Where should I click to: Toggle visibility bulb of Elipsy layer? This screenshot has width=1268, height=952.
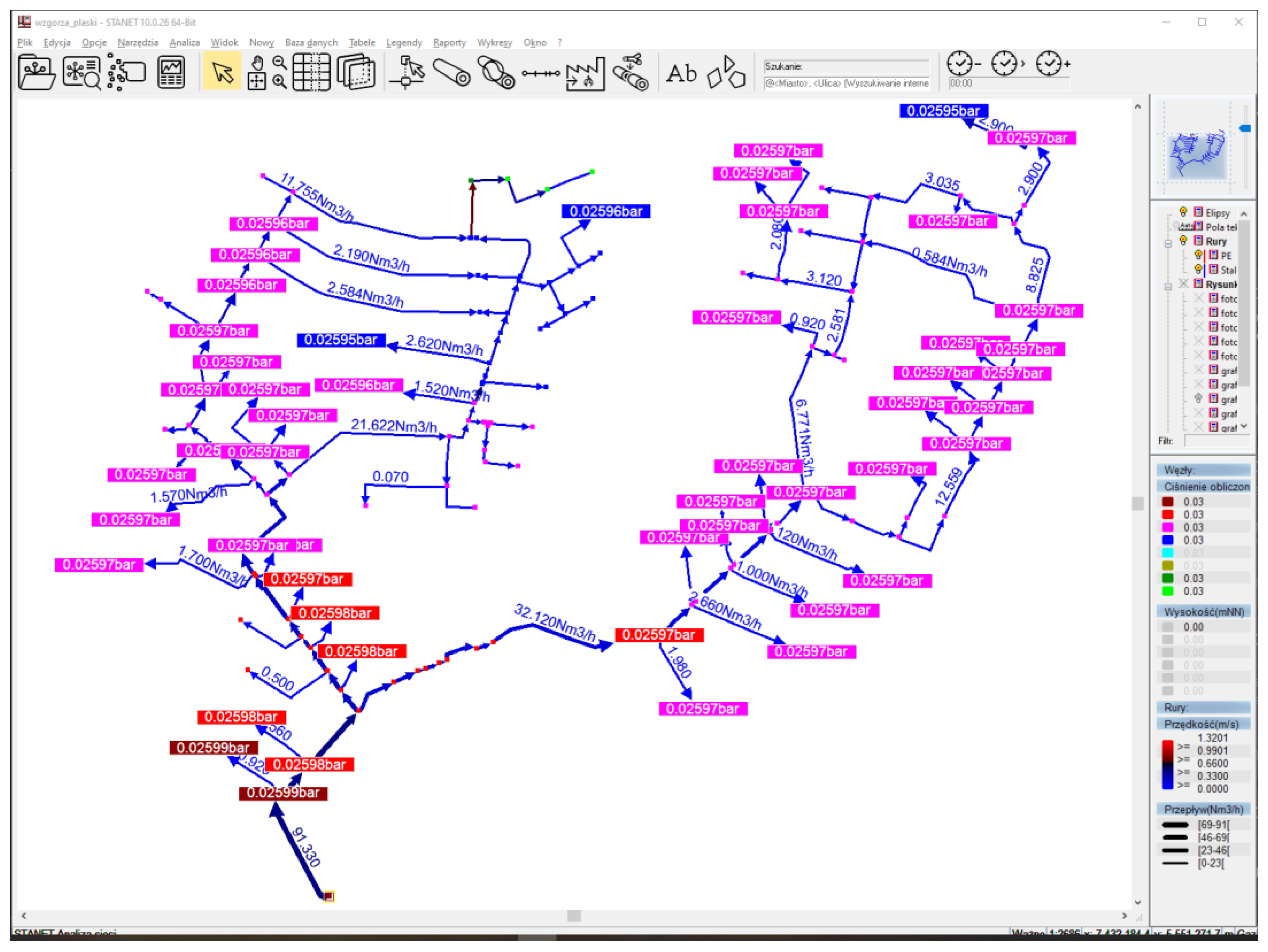1183,212
